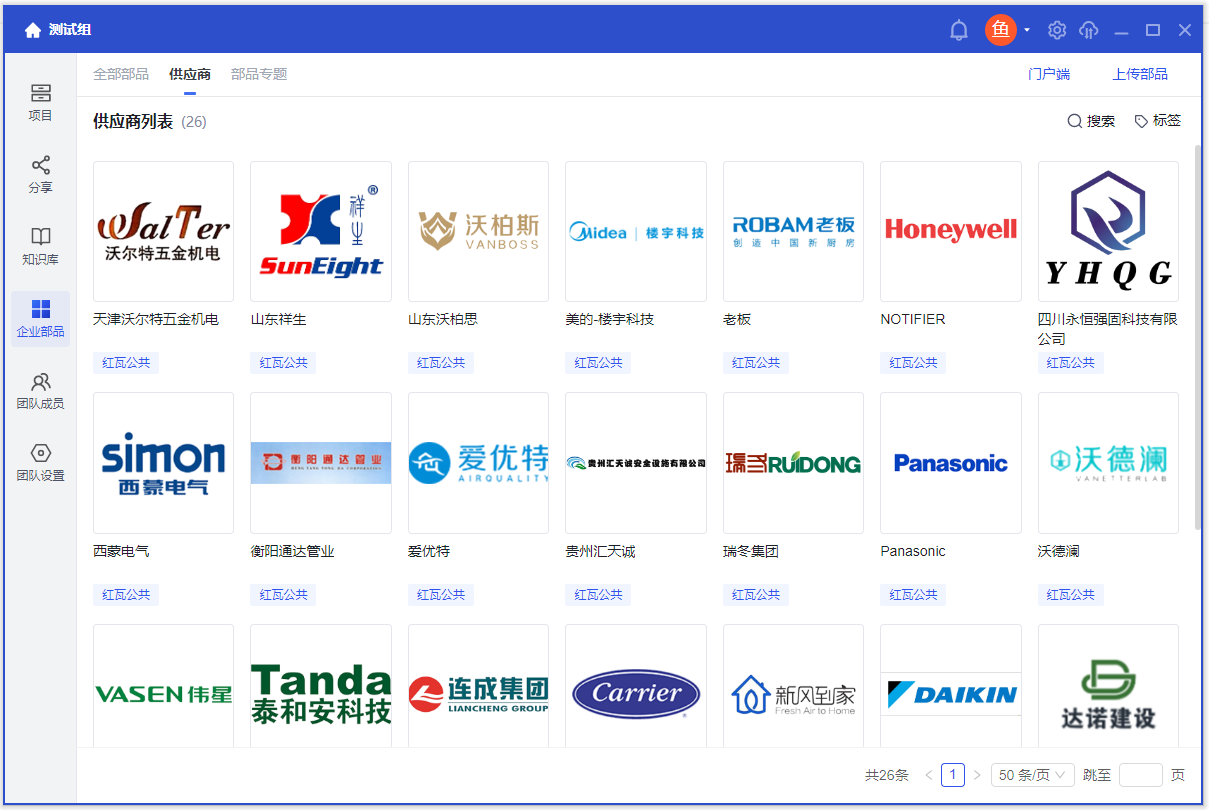Click the 红瓦公共 tag under 沃德澜
The width and height of the screenshot is (1209, 810).
(1071, 595)
